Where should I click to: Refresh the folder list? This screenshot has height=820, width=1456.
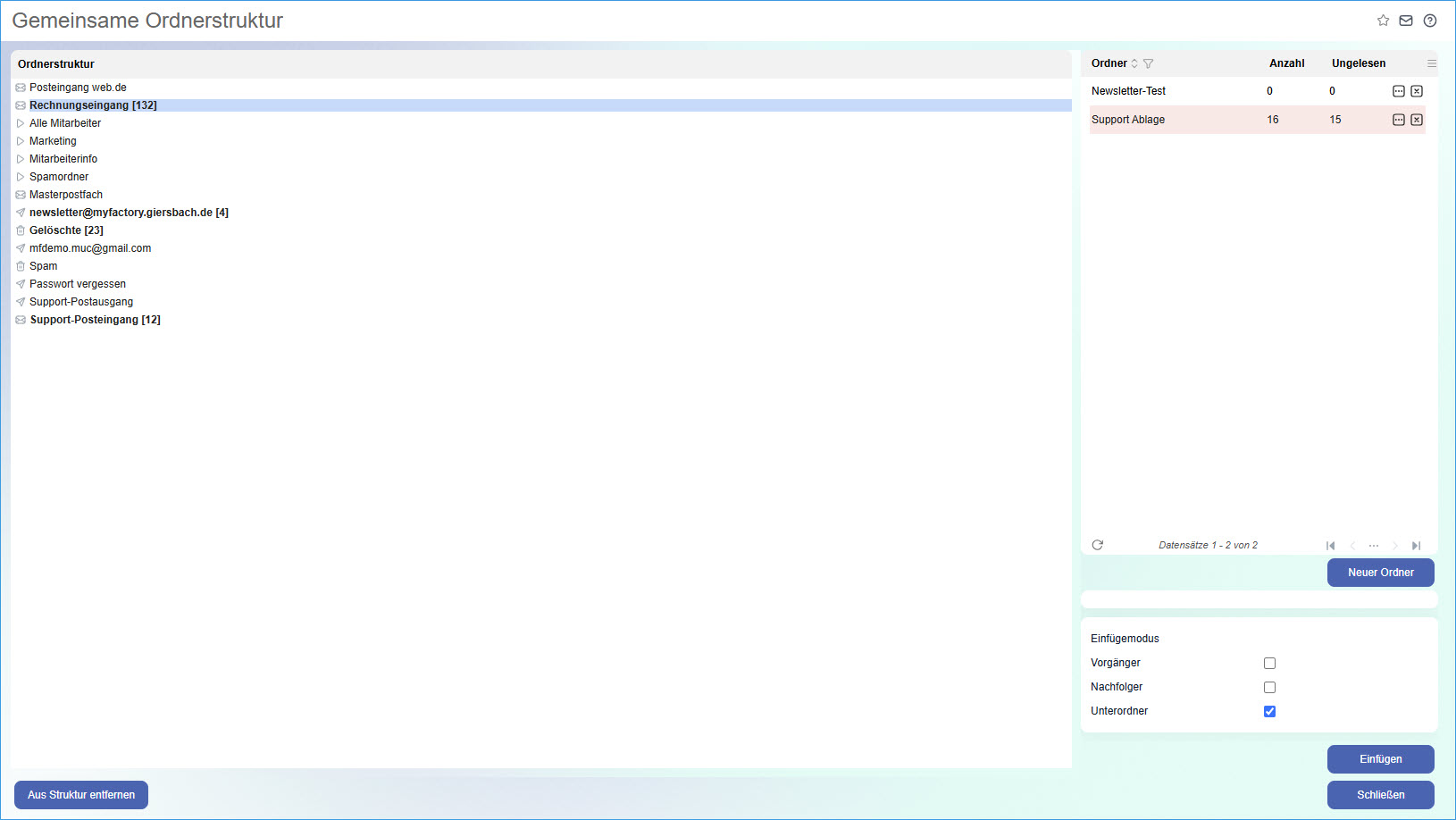(x=1098, y=545)
